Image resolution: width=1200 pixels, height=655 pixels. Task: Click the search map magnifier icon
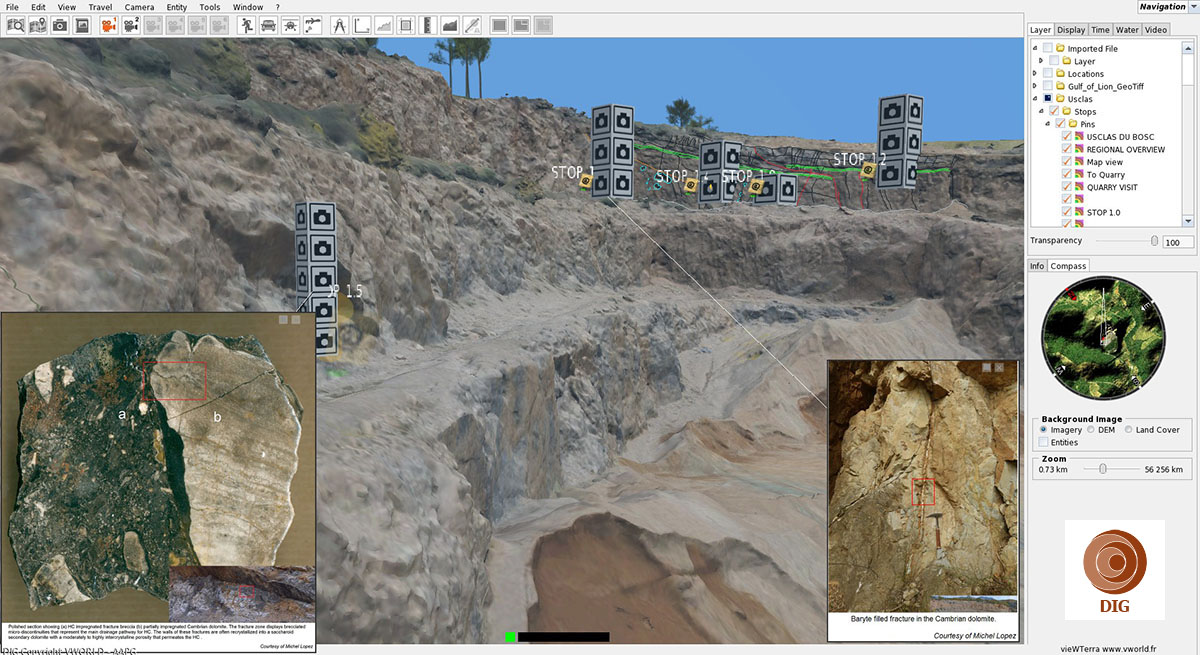pyautogui.click(x=15, y=25)
